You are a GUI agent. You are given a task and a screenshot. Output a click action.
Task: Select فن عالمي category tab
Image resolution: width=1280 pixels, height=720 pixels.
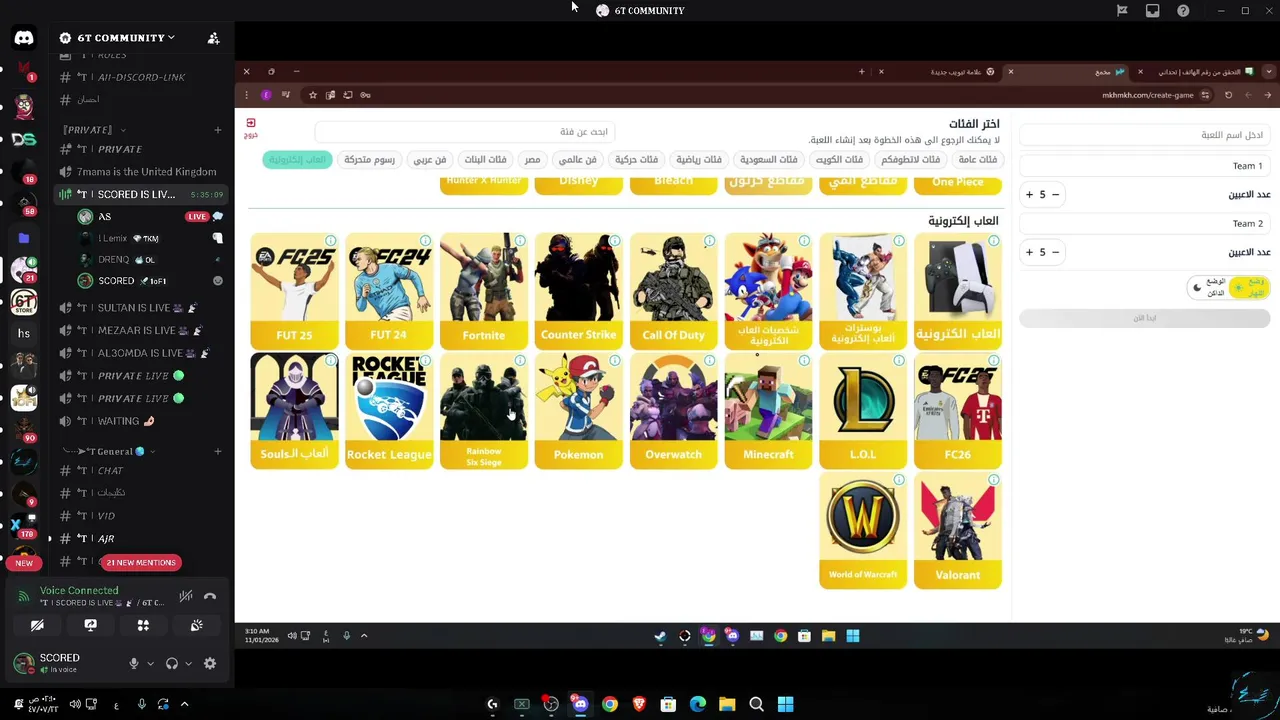(577, 160)
